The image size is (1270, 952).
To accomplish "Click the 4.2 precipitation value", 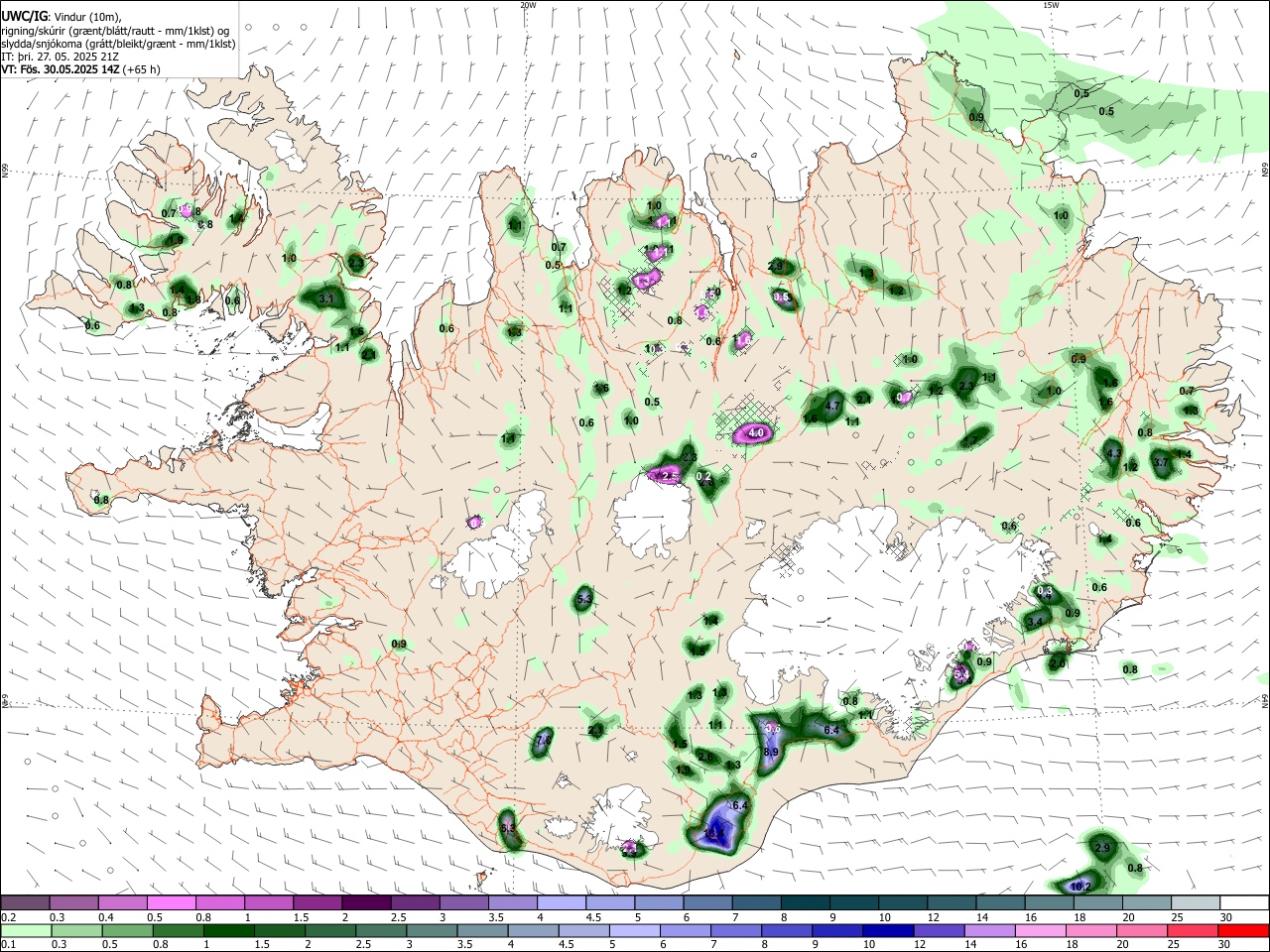I will point(1113,453).
